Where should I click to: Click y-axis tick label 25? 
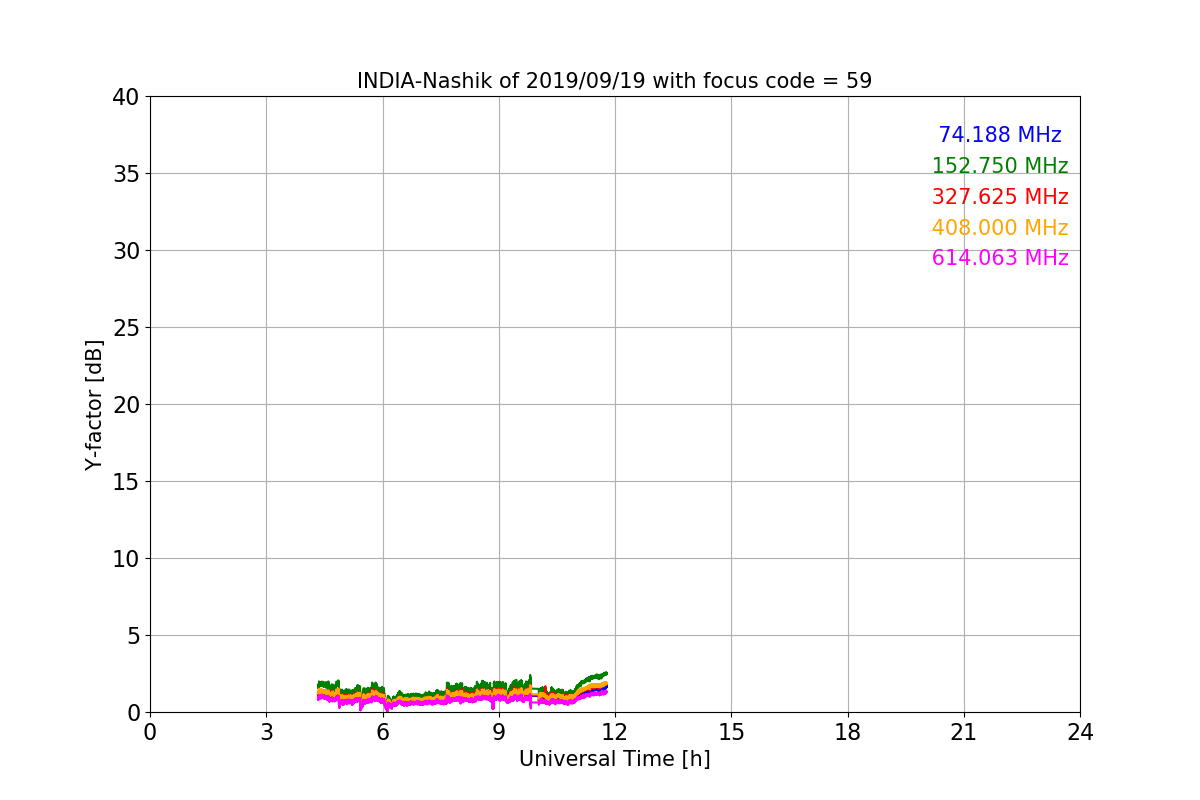pyautogui.click(x=125, y=328)
